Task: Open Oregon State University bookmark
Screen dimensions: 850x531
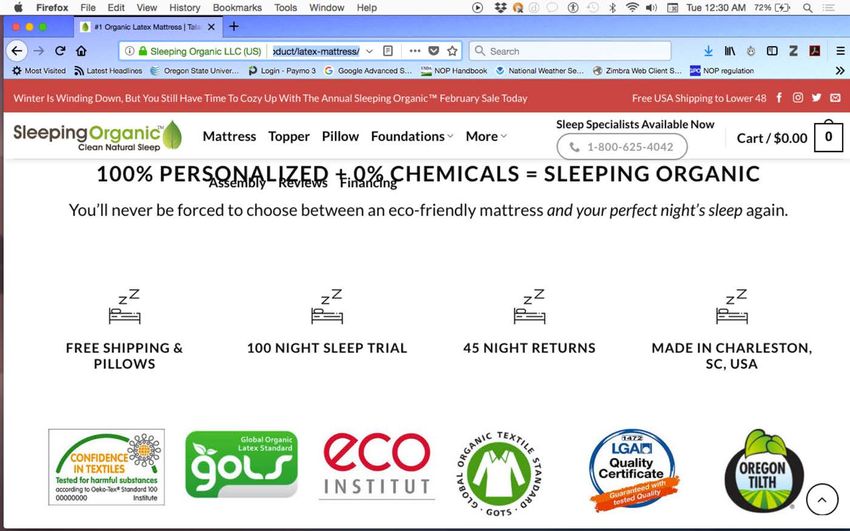Action: click(x=195, y=70)
